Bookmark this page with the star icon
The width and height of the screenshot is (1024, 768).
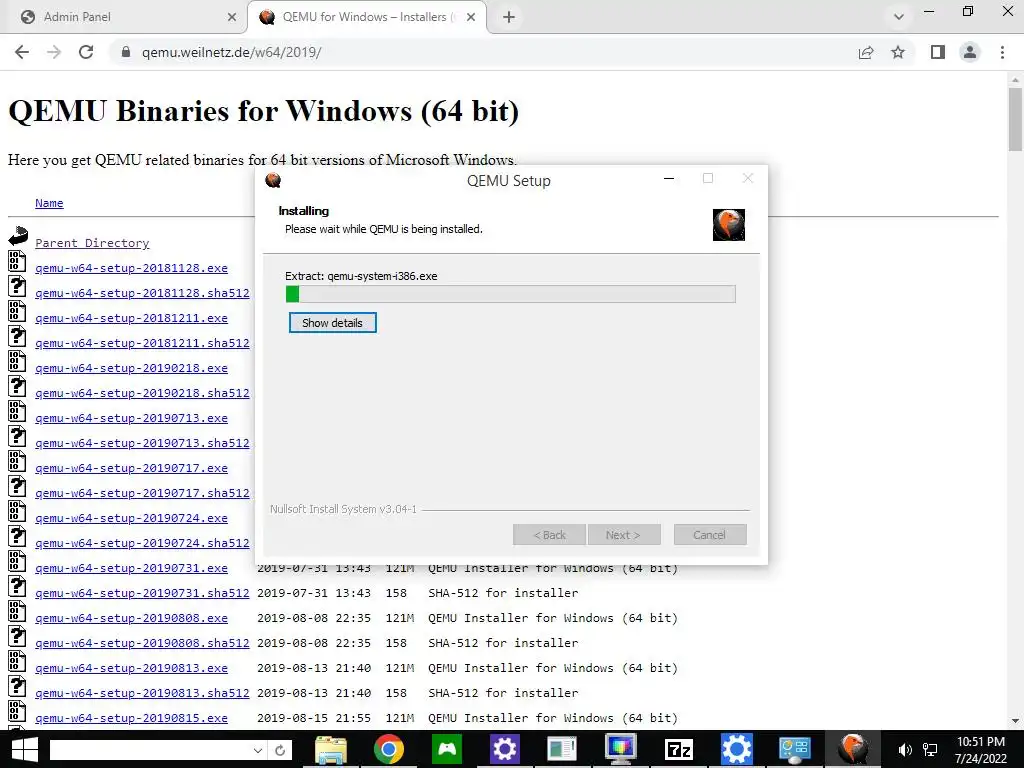click(x=898, y=52)
